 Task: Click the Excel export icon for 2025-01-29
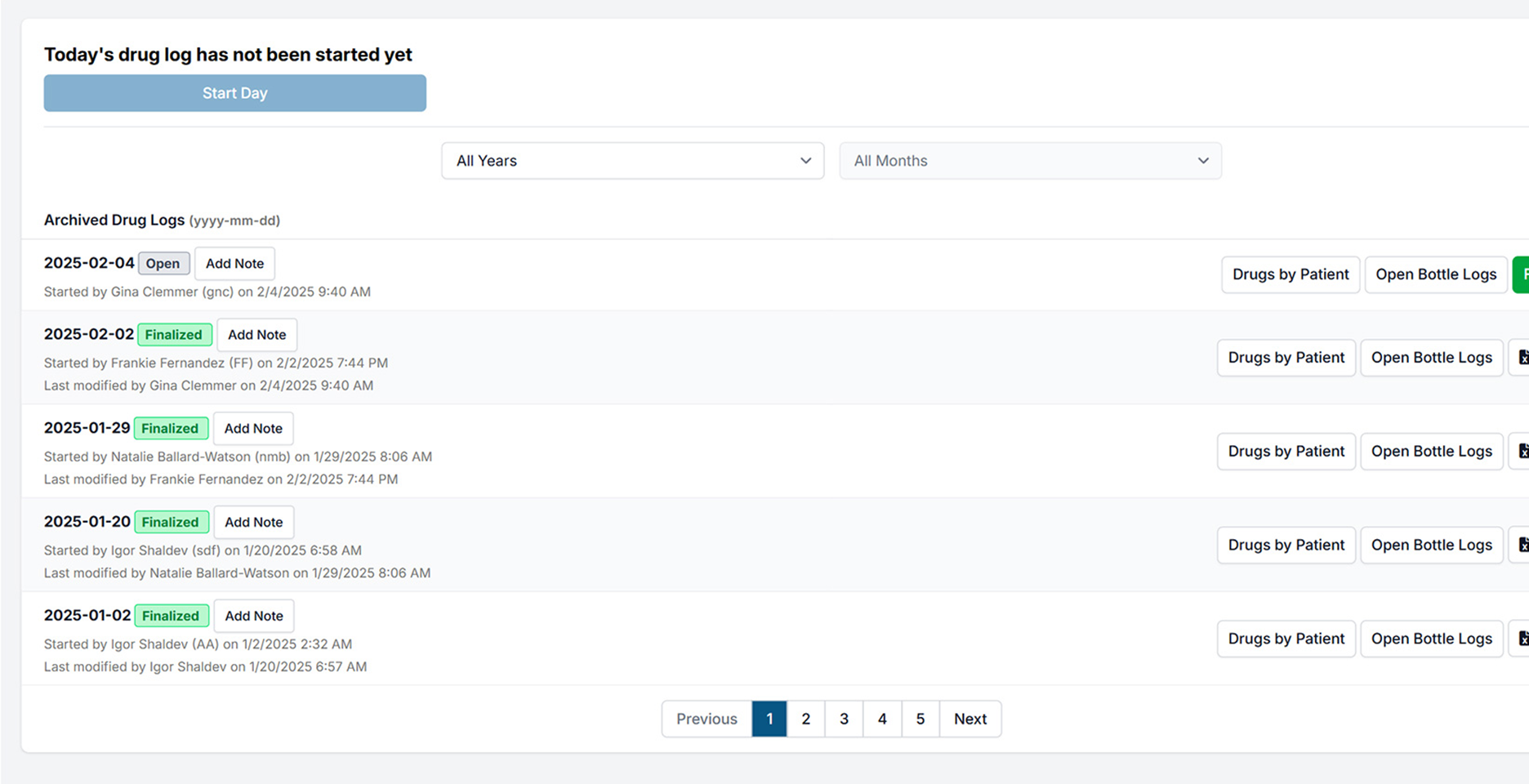point(1522,451)
